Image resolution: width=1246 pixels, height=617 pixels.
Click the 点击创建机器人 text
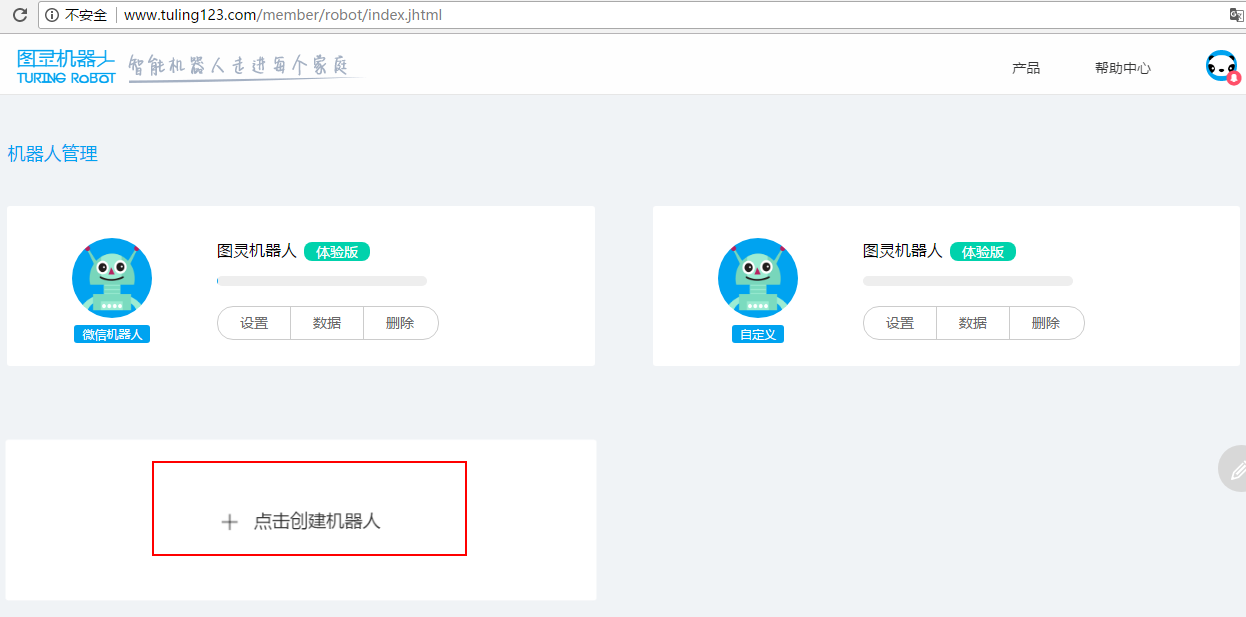point(317,521)
